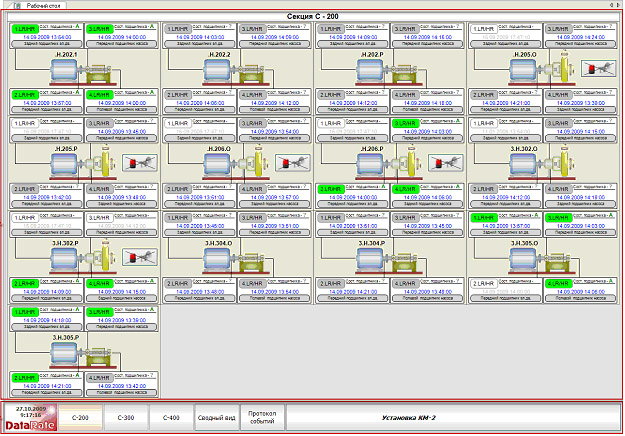The height and width of the screenshot is (436, 625).
Task: Select the pump unit icon 3.Н.302.О
Action: pyautogui.click(x=542, y=163)
